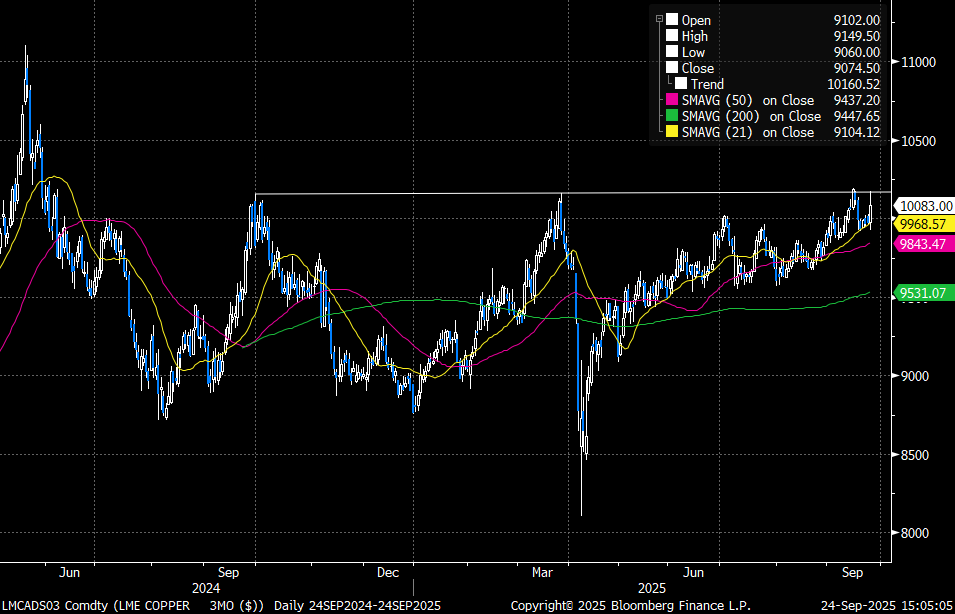
Task: Select the SMAVG (21) on Close entry
Action: (x=748, y=132)
